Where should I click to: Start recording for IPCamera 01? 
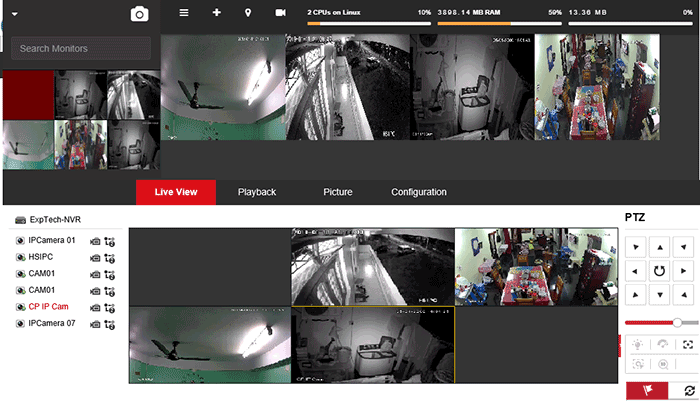pyautogui.click(x=95, y=242)
